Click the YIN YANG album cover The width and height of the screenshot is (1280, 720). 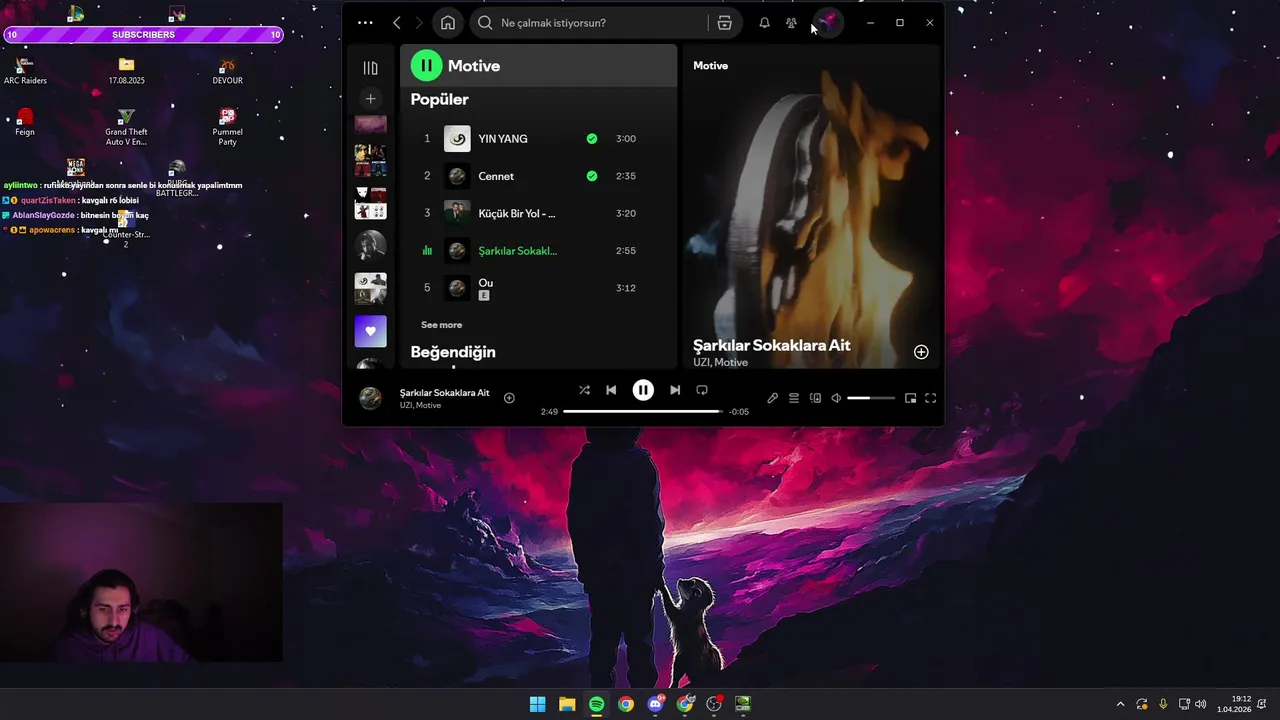click(457, 139)
